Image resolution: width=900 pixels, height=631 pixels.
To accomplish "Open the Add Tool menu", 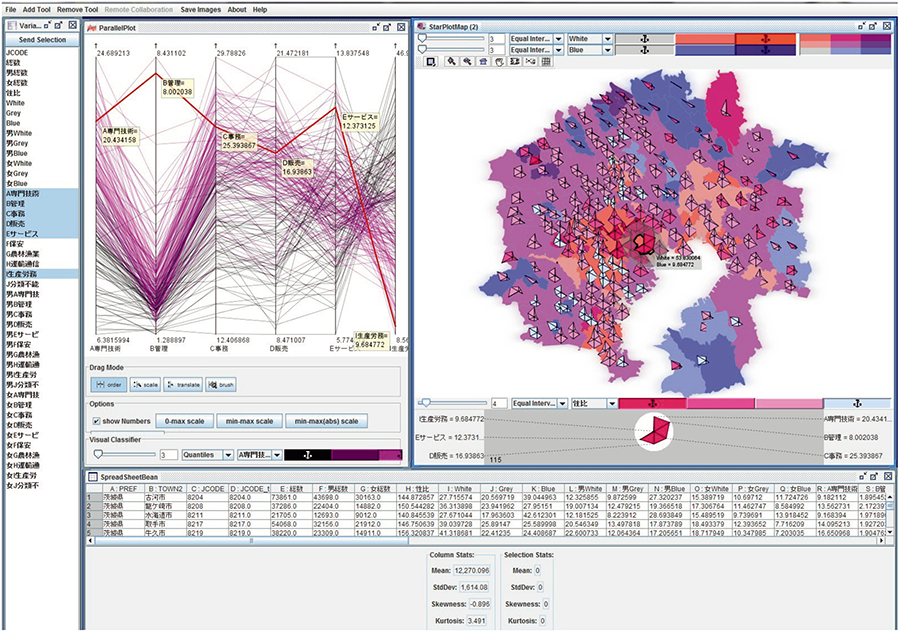I will pos(38,9).
